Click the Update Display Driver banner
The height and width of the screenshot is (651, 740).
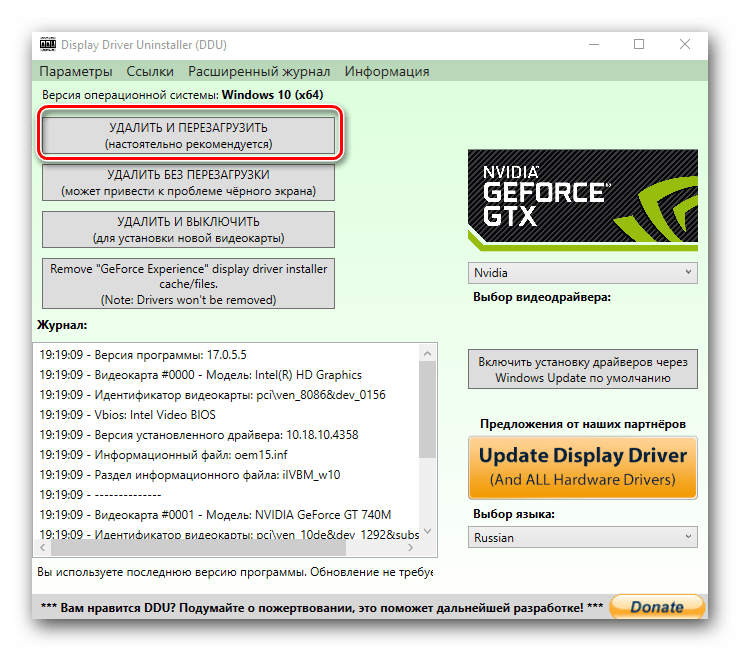tap(583, 468)
